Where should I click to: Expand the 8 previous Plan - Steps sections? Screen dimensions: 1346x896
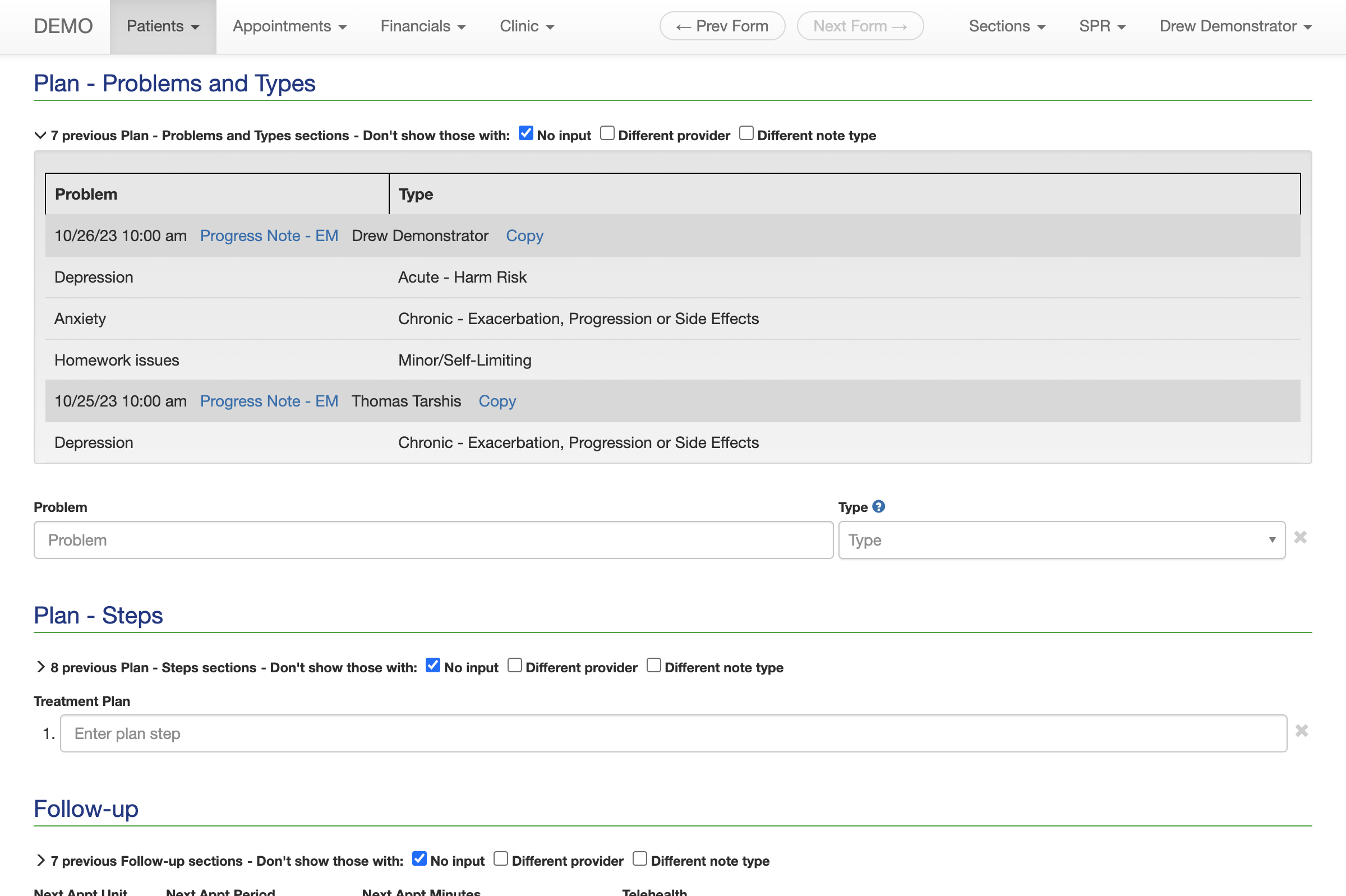40,667
